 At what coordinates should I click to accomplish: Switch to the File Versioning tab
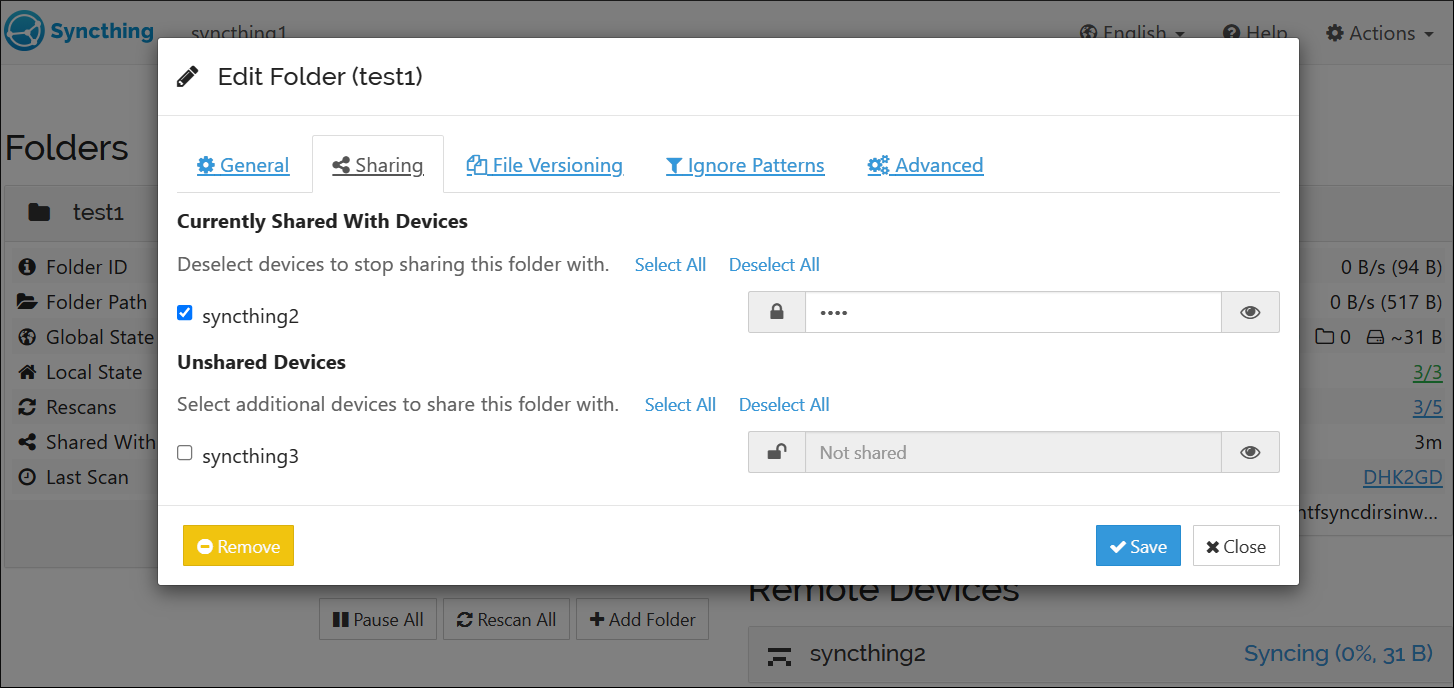545,165
